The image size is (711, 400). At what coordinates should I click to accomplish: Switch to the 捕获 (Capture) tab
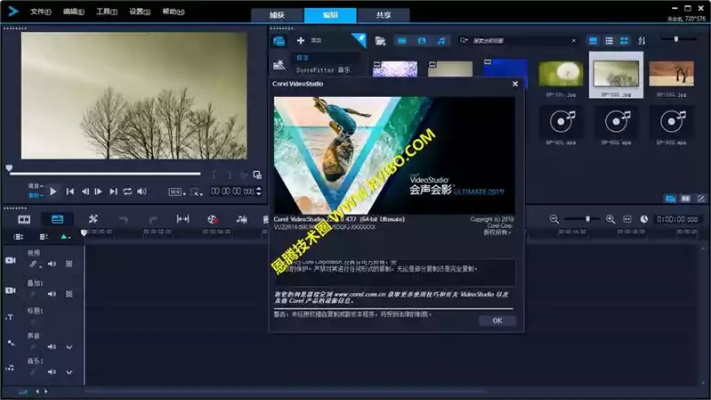tap(277, 15)
